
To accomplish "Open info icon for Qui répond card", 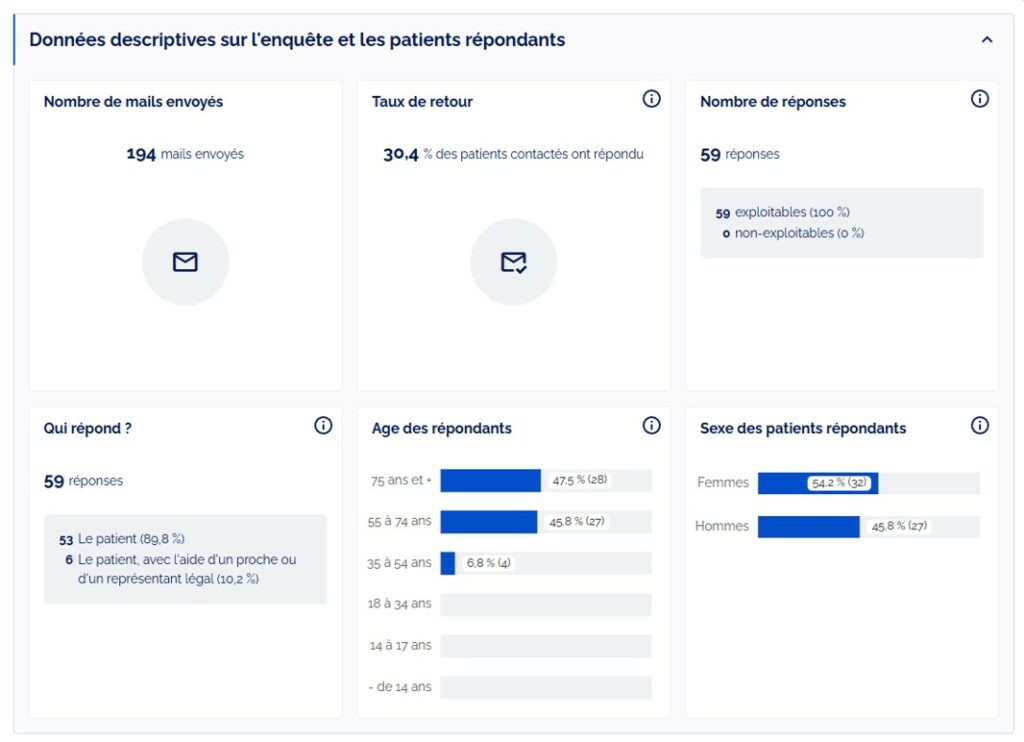I will [x=323, y=426].
